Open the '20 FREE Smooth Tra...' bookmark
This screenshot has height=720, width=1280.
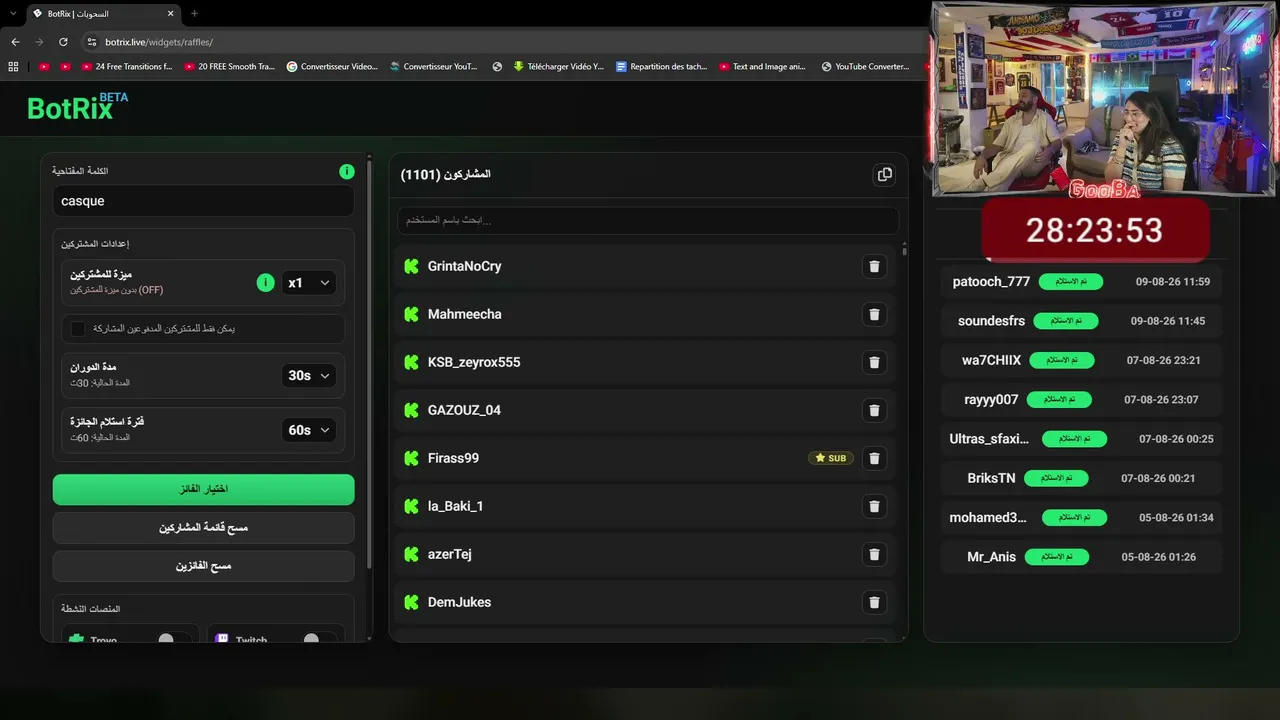[229, 67]
